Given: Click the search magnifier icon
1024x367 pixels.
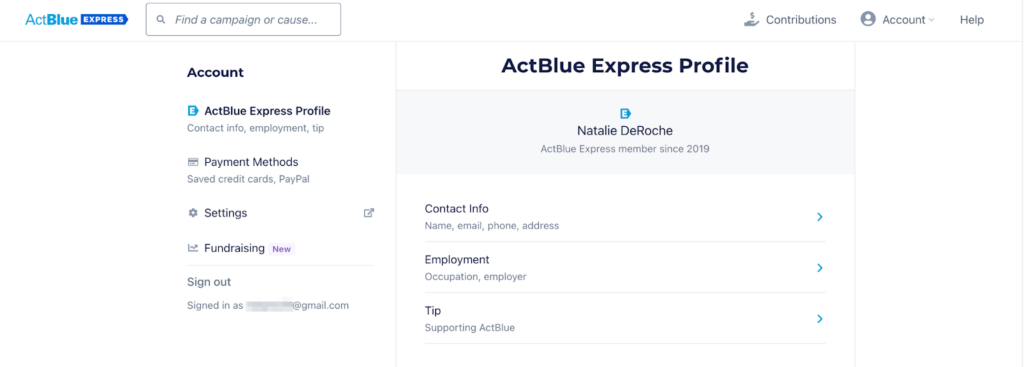Looking at the screenshot, I should 161,20.
